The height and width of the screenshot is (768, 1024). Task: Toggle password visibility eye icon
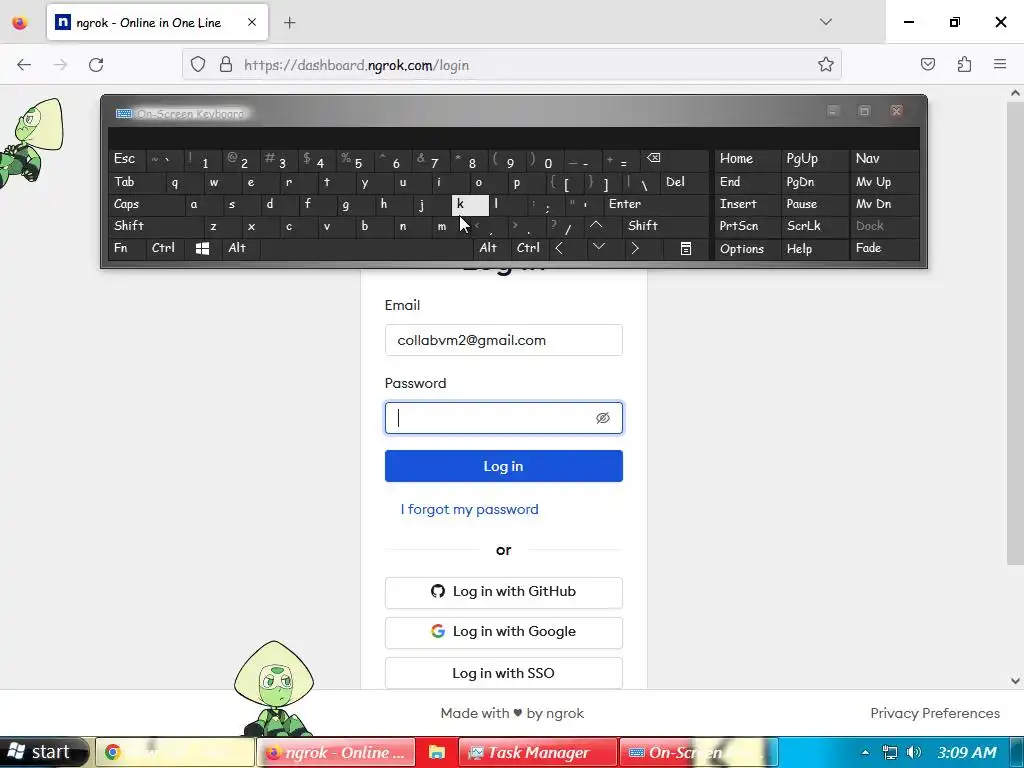(602, 418)
